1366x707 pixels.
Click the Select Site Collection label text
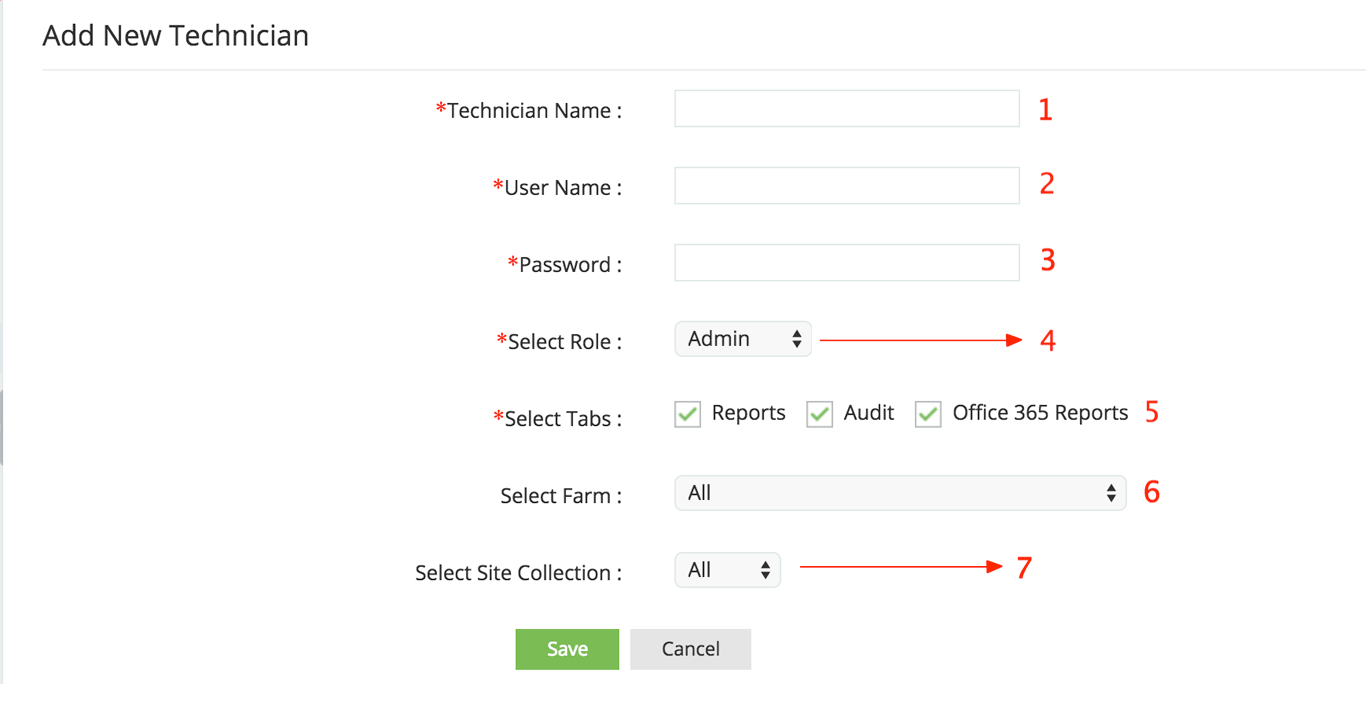[x=518, y=573]
